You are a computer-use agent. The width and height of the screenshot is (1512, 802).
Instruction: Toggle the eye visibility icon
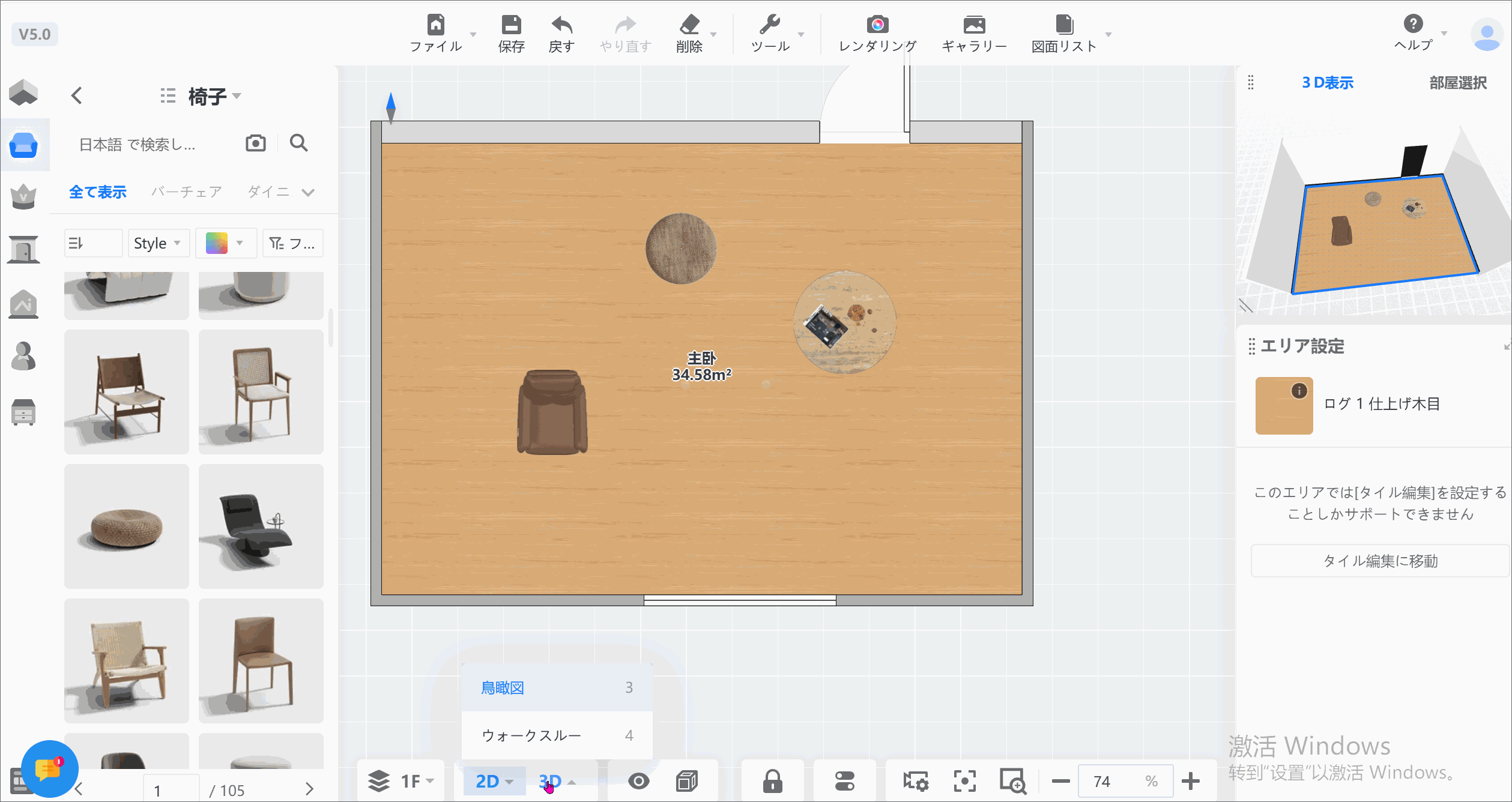(x=638, y=781)
